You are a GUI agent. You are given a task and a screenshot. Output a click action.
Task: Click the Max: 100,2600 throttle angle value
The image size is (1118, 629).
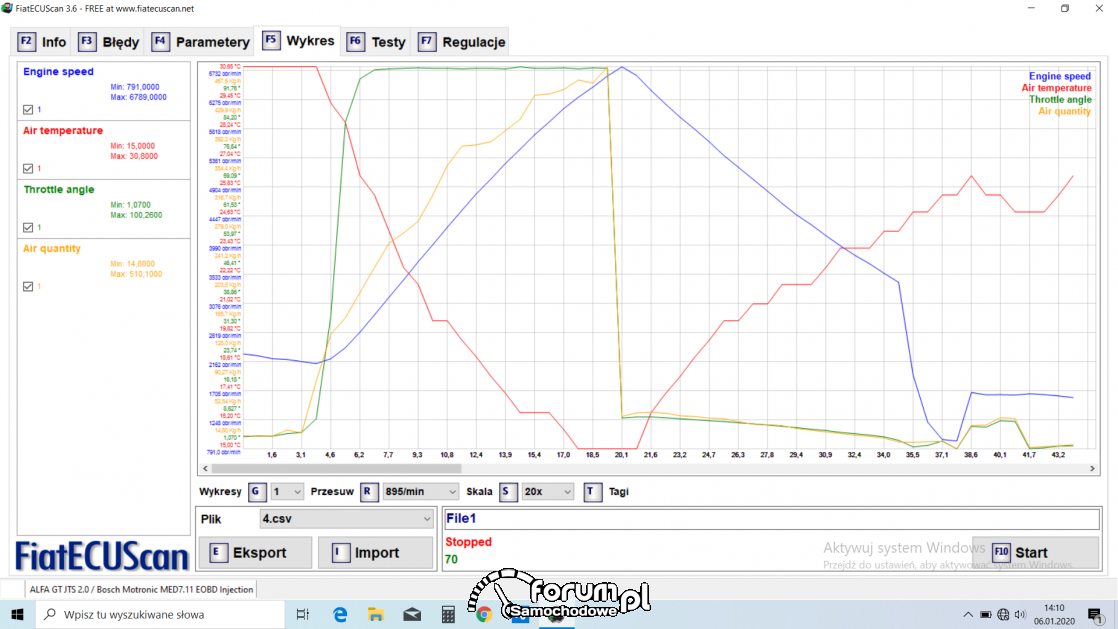coord(136,215)
